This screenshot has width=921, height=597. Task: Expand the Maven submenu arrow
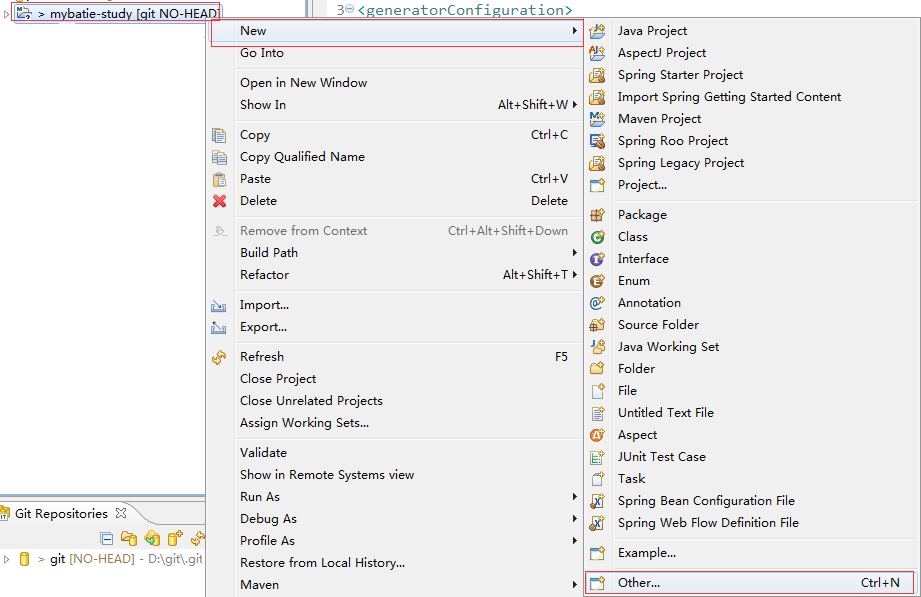(574, 585)
